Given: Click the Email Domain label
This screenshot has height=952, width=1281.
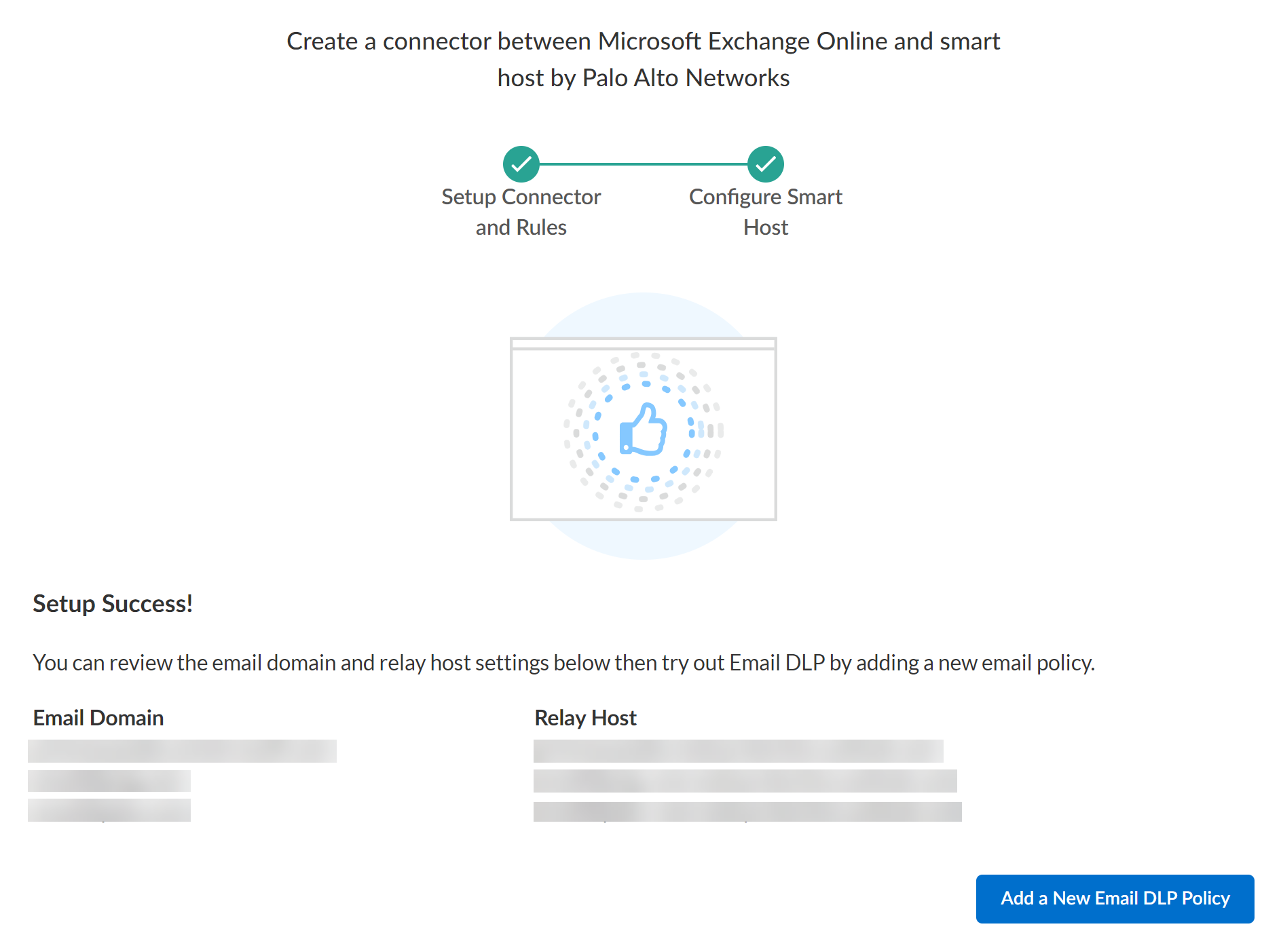Looking at the screenshot, I should 98,718.
